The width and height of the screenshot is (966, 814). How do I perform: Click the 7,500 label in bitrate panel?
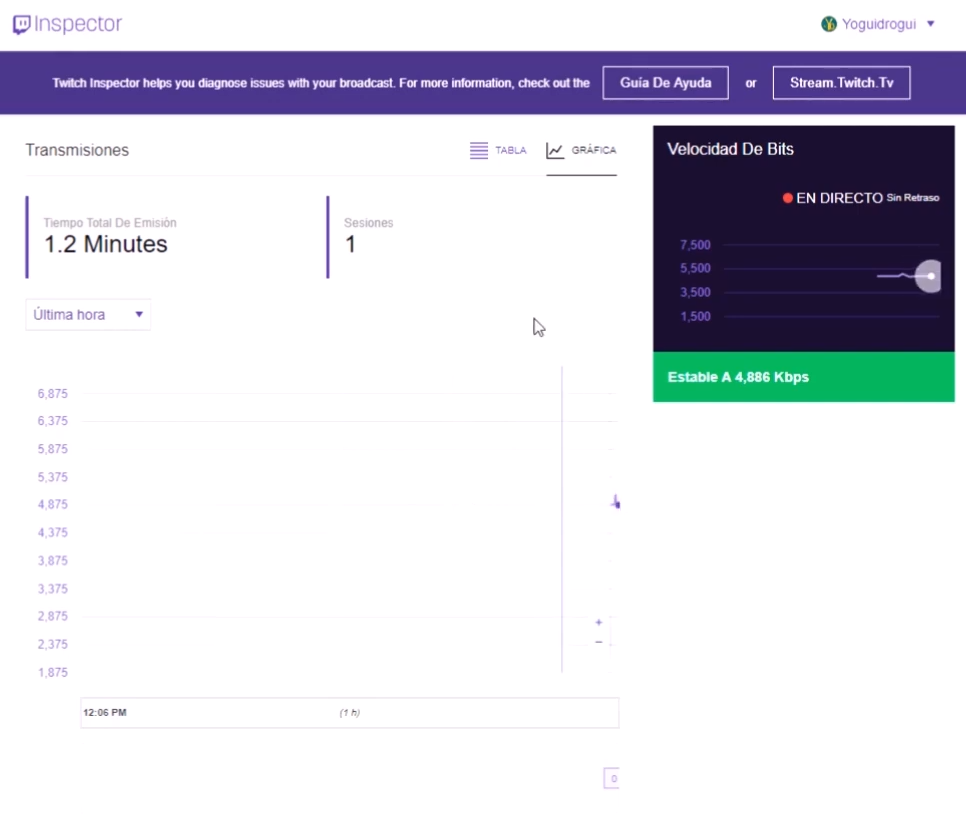tap(695, 245)
